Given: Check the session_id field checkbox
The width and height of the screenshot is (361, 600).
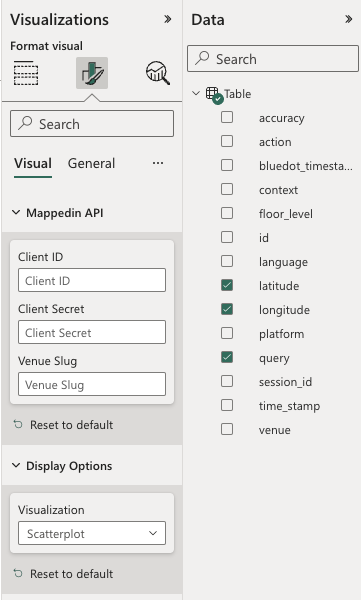Looking at the screenshot, I should click(x=227, y=381).
